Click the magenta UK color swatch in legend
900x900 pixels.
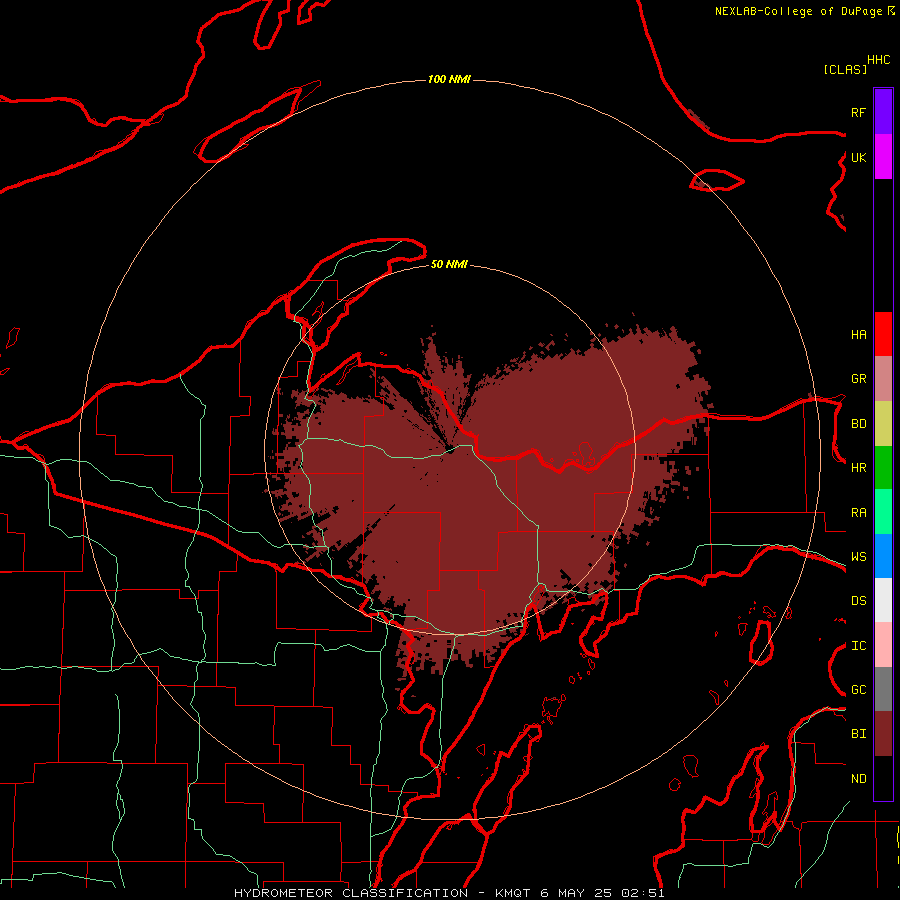(883, 157)
